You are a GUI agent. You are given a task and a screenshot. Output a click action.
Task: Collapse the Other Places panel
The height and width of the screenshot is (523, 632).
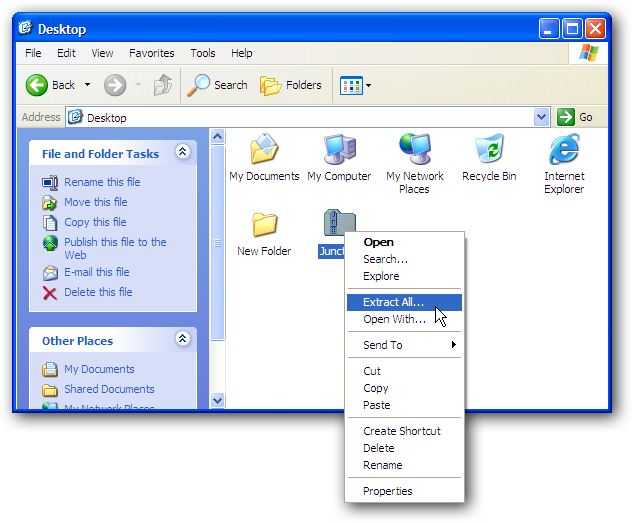[183, 339]
